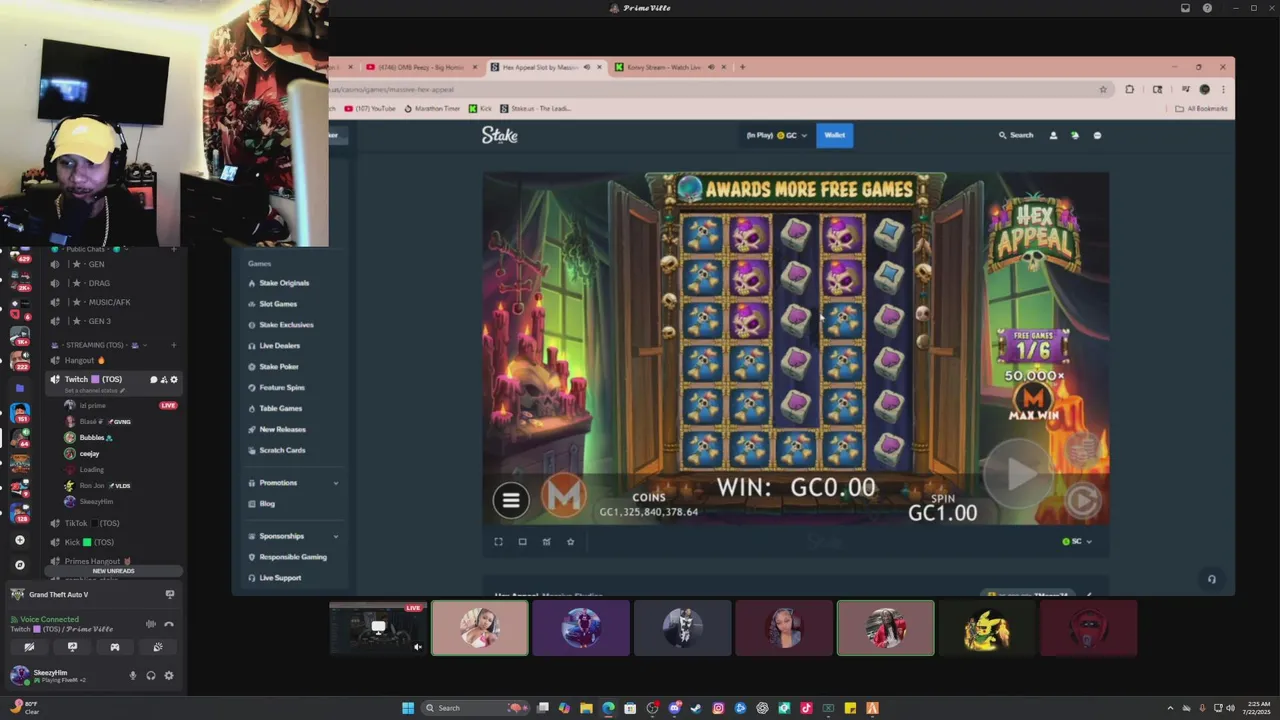Open the Discord soundboard

158,647
